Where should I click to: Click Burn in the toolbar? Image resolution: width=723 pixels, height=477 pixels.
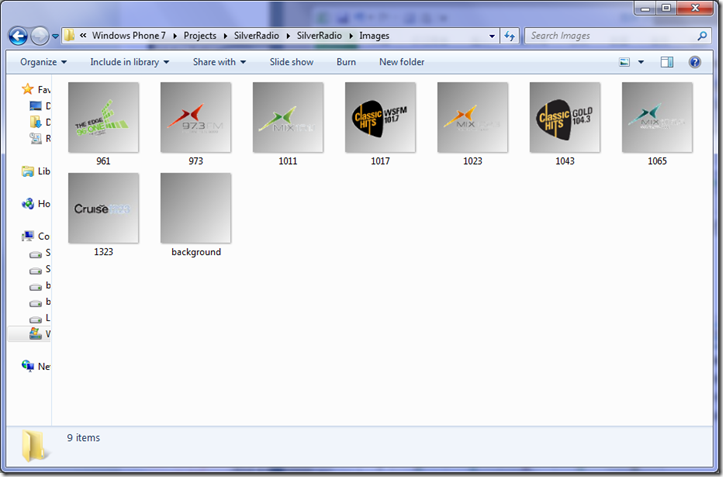[346, 62]
